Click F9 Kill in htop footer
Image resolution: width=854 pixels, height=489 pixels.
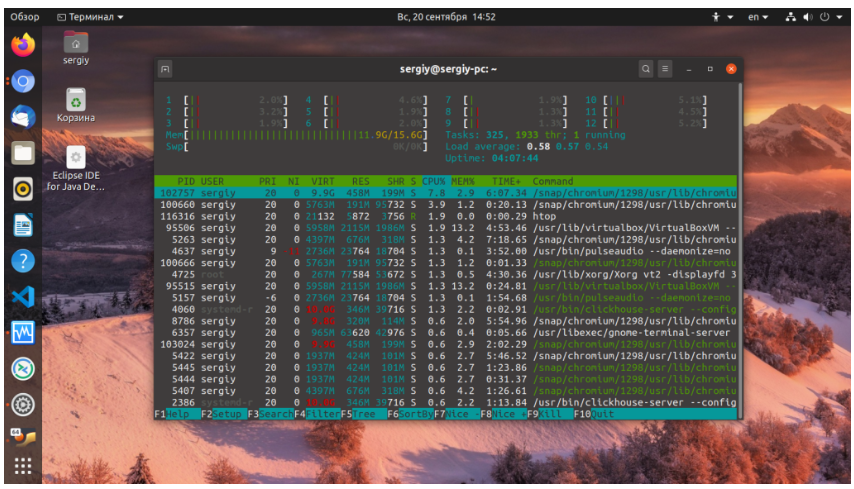point(550,414)
